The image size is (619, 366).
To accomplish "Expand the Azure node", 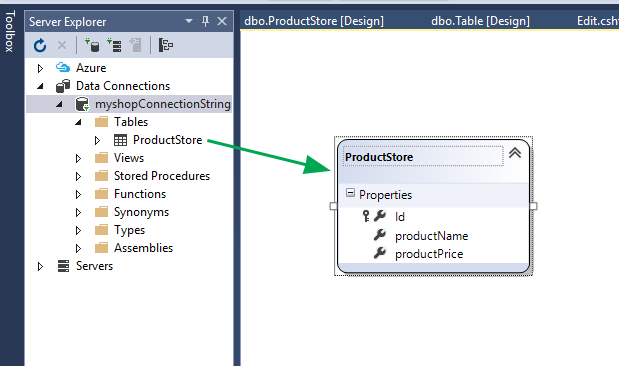I will coord(40,68).
